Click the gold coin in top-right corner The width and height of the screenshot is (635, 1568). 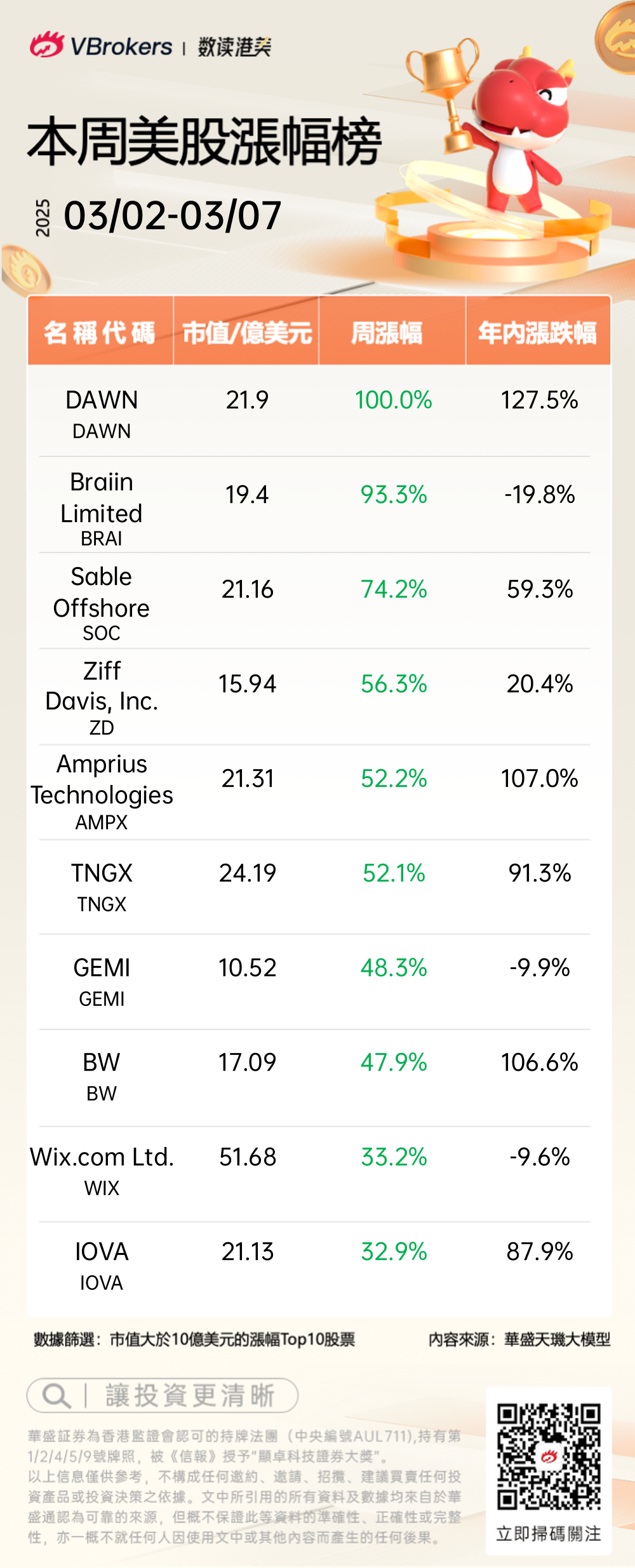[x=617, y=37]
